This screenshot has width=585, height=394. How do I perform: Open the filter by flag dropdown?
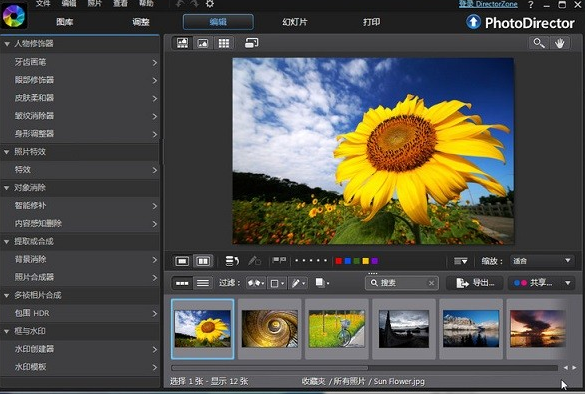(x=256, y=283)
